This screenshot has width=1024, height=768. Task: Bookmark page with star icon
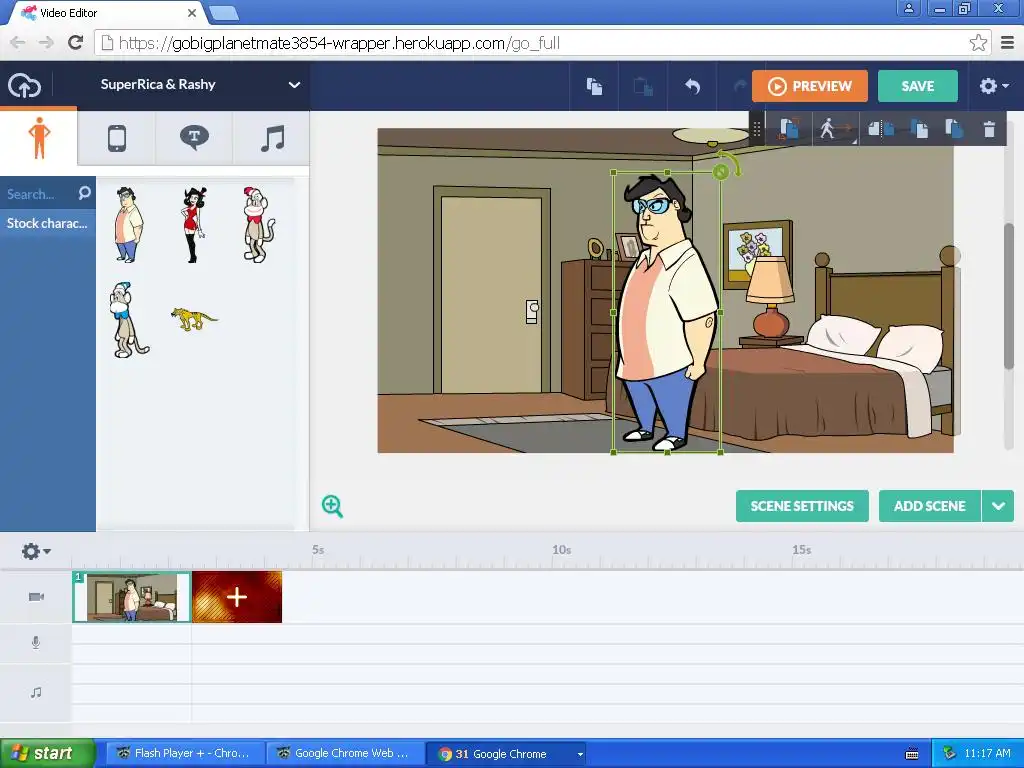978,43
